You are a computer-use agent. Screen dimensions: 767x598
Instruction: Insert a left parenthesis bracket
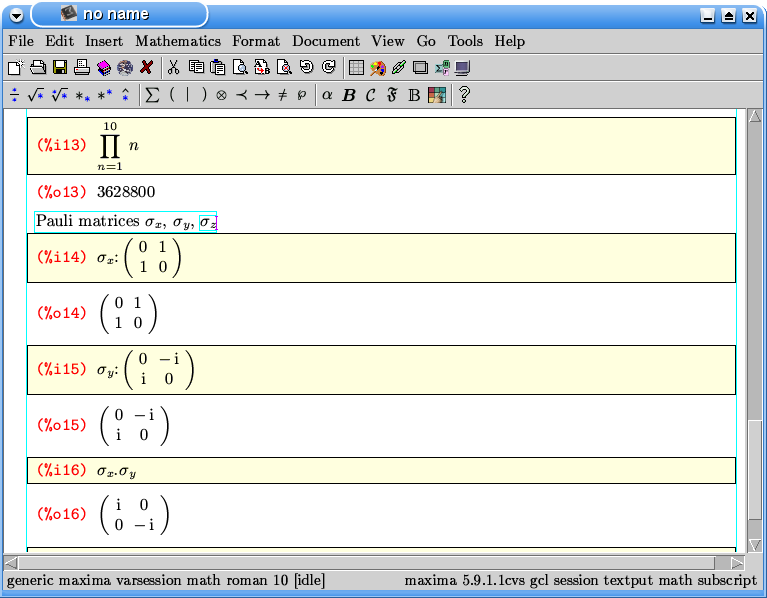point(172,94)
